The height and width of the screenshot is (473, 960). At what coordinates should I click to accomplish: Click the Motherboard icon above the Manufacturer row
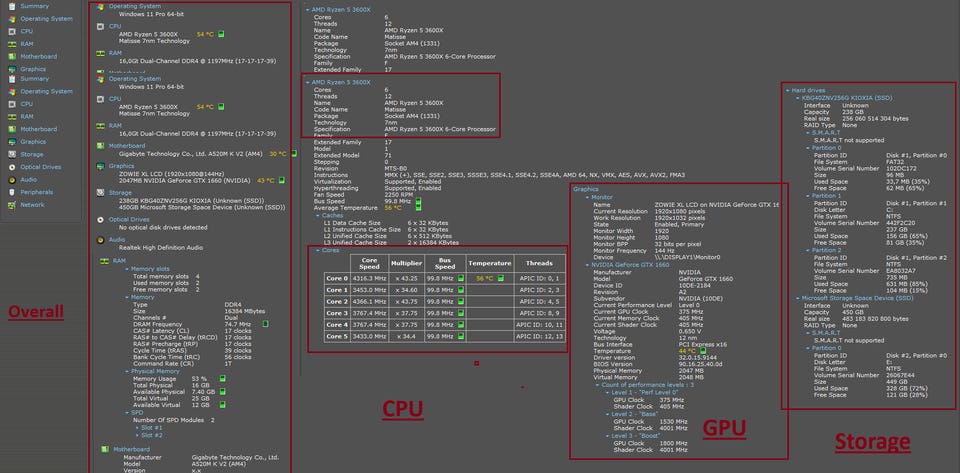point(105,449)
